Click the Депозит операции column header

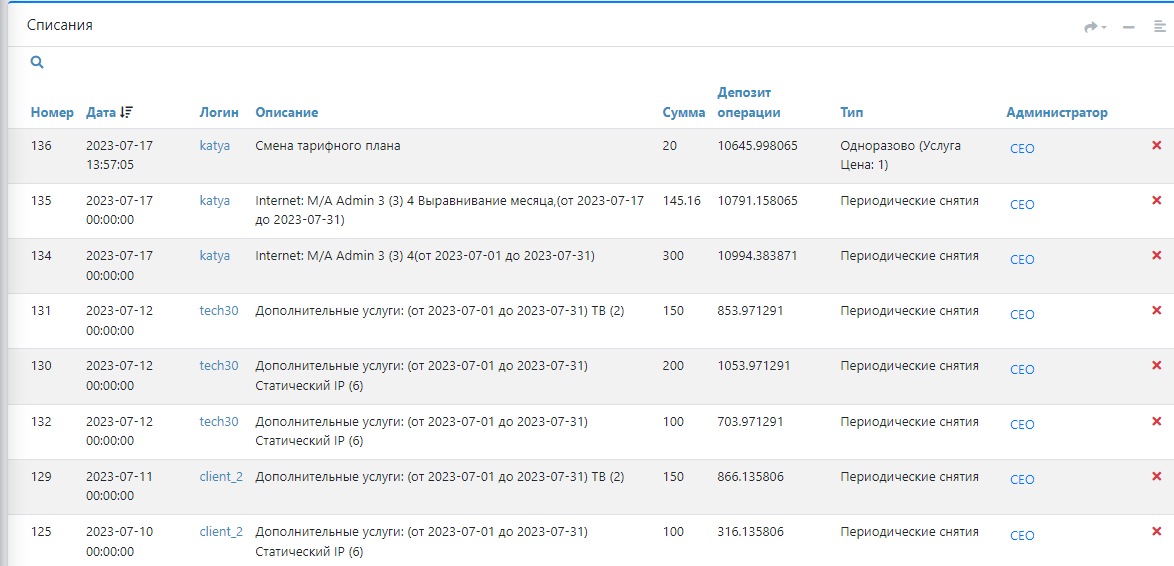(748, 103)
